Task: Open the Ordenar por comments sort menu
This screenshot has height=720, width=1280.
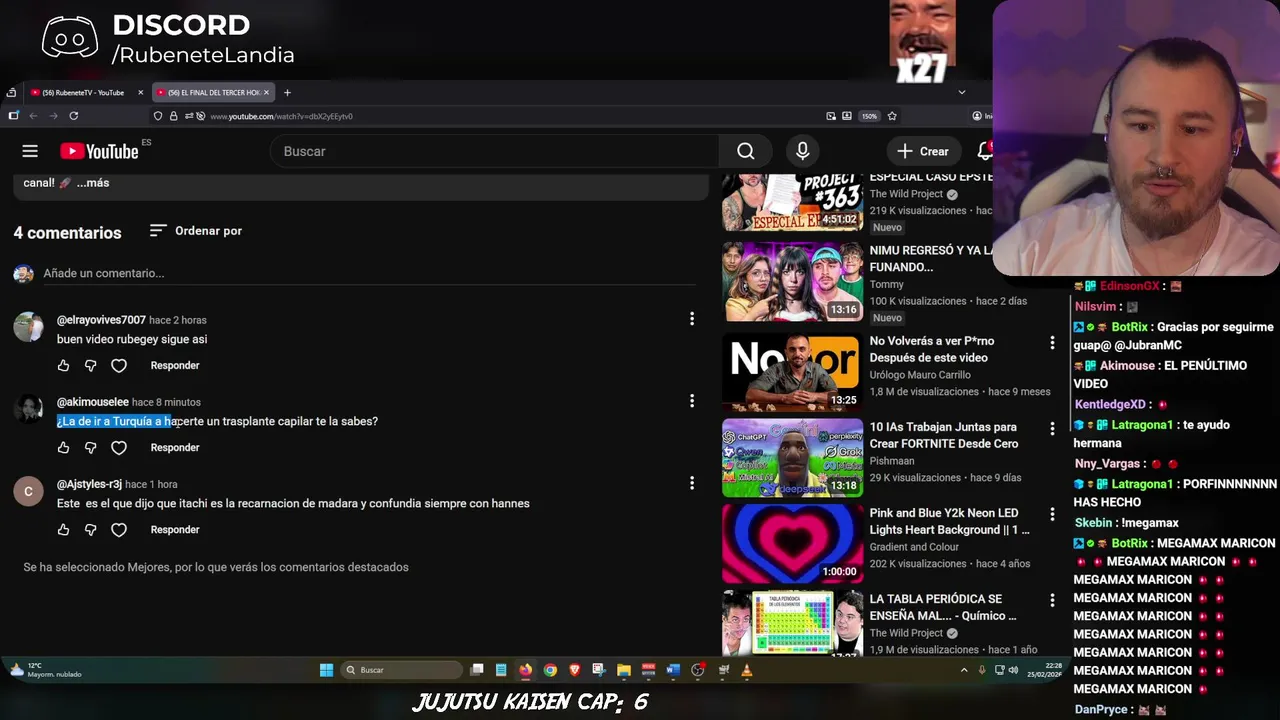Action: pos(196,231)
